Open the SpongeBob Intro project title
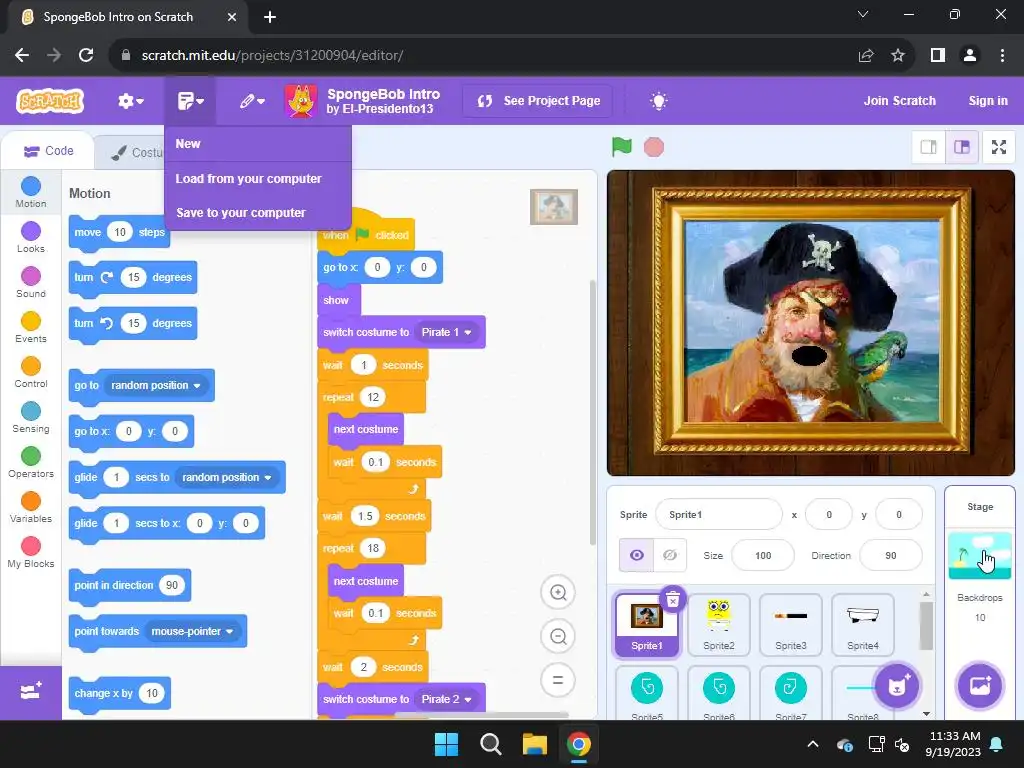Image resolution: width=1024 pixels, height=768 pixels. [x=383, y=95]
